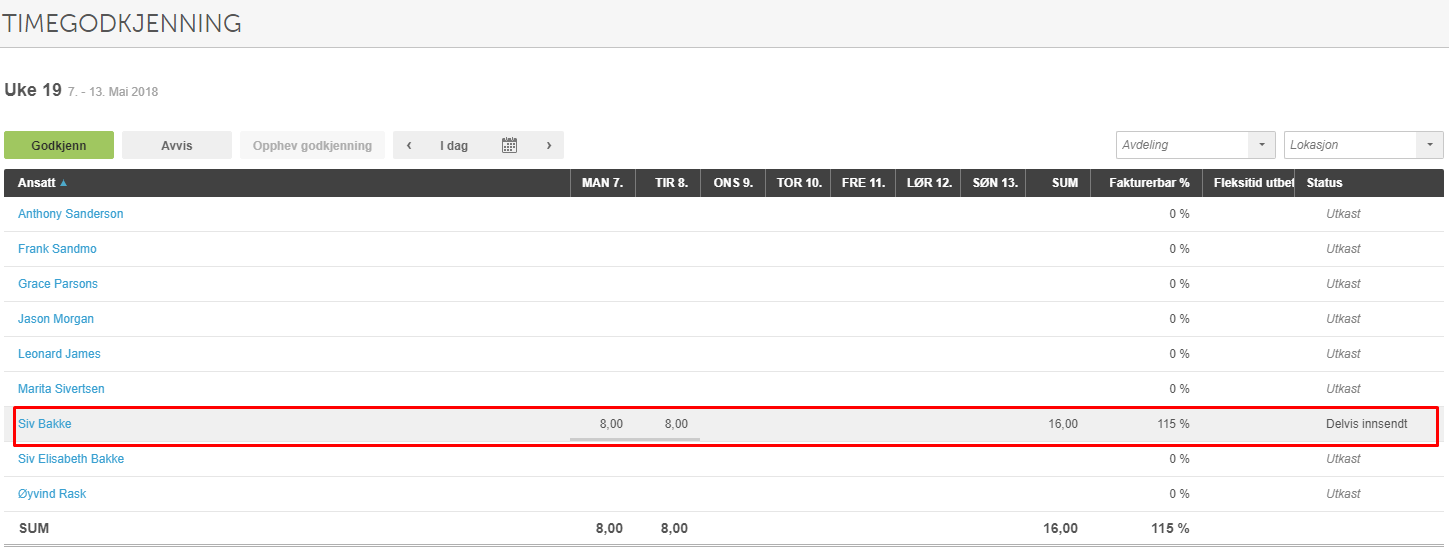Open the calendar date picker icon

509,145
